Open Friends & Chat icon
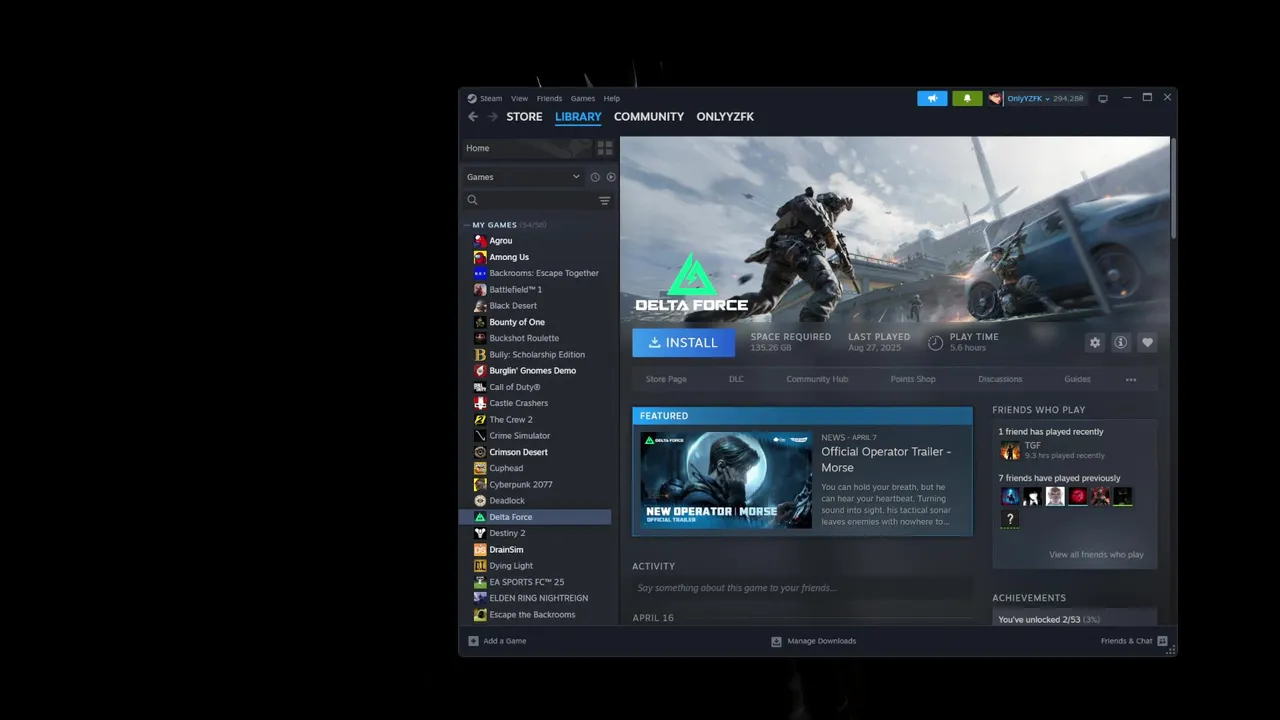 pyautogui.click(x=1163, y=641)
